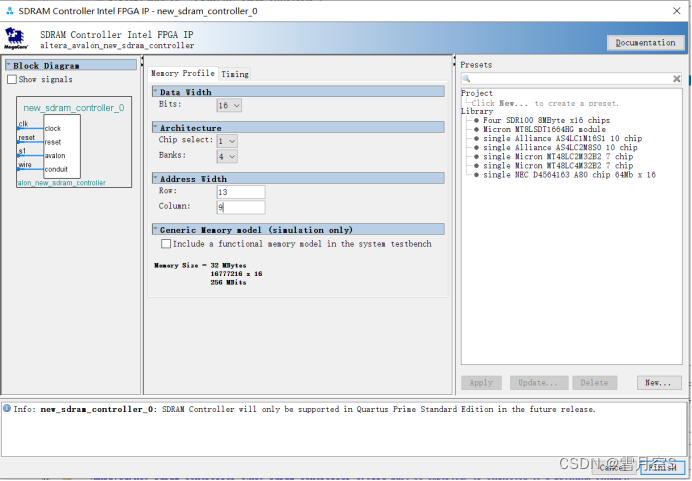
Task: Click the clk port in block diagram
Action: point(23,124)
